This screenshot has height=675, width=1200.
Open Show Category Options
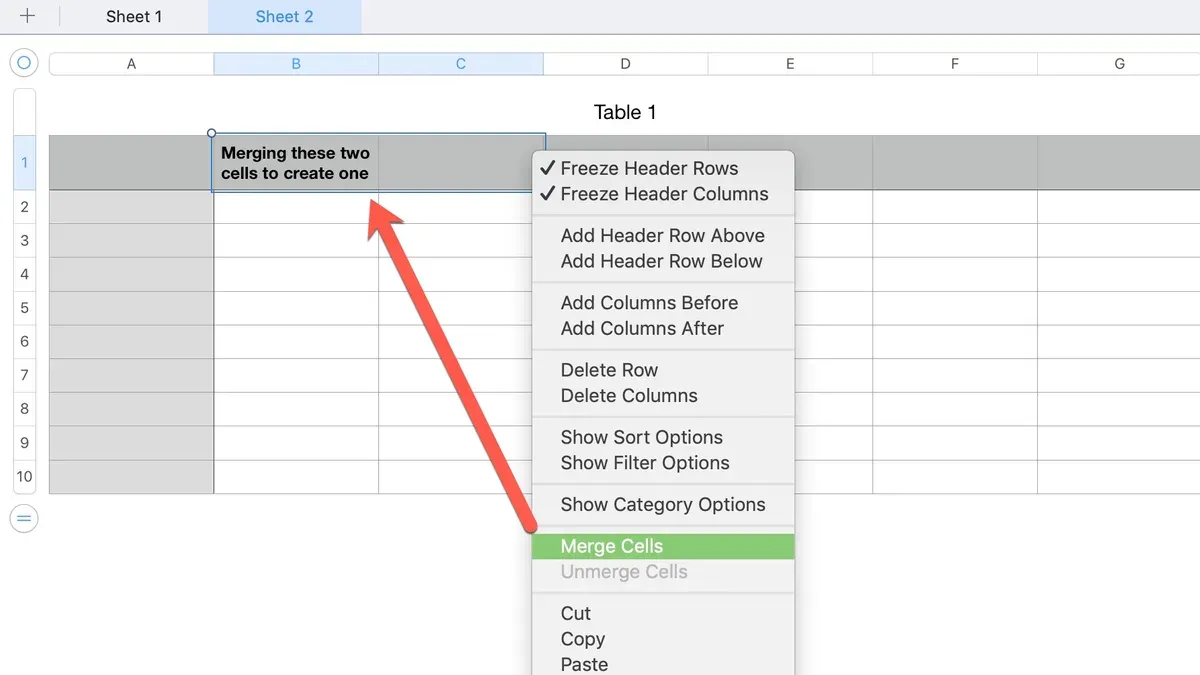click(x=664, y=504)
